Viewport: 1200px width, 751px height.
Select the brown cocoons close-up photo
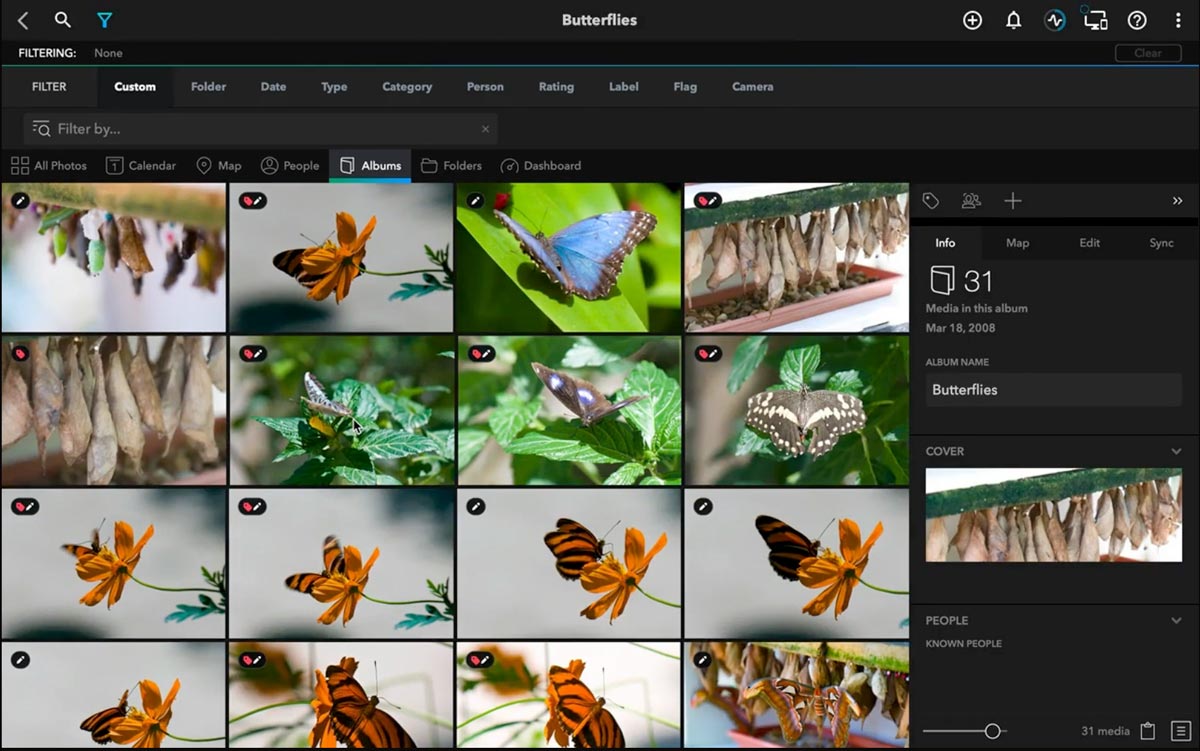[x=113, y=410]
